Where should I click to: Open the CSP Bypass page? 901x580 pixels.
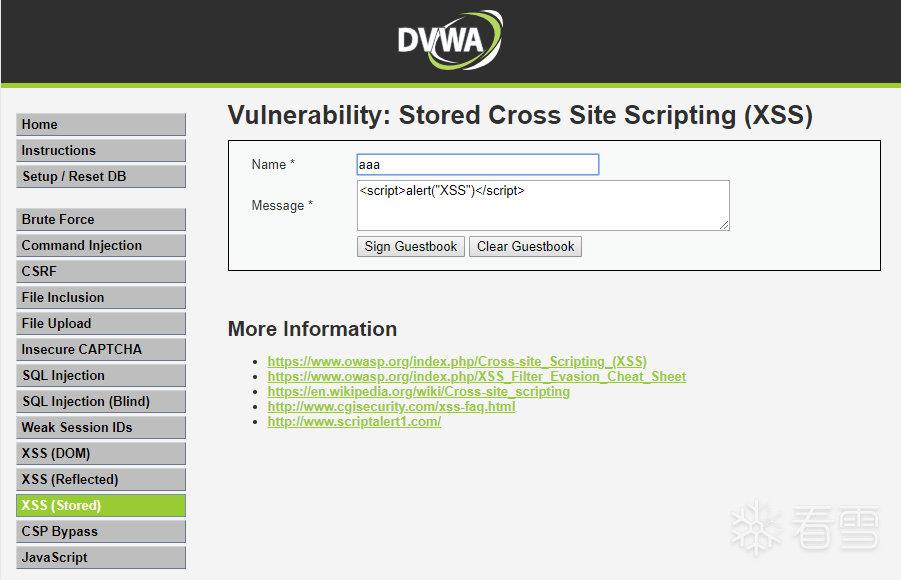pos(101,531)
